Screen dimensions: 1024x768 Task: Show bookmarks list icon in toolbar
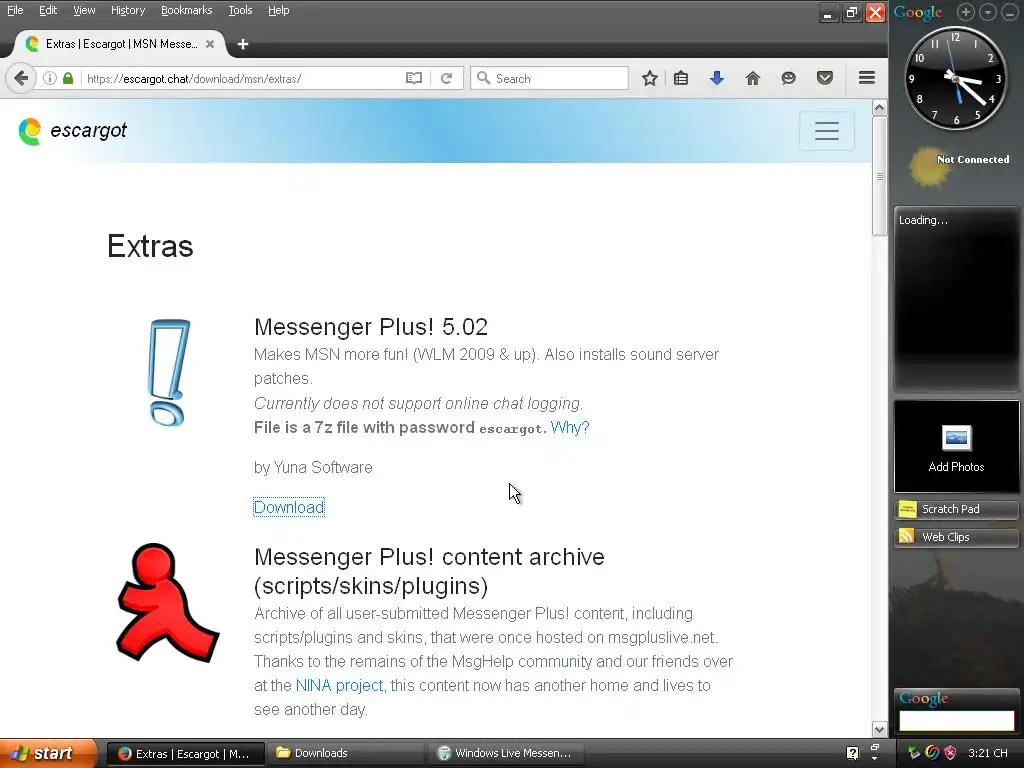681,78
